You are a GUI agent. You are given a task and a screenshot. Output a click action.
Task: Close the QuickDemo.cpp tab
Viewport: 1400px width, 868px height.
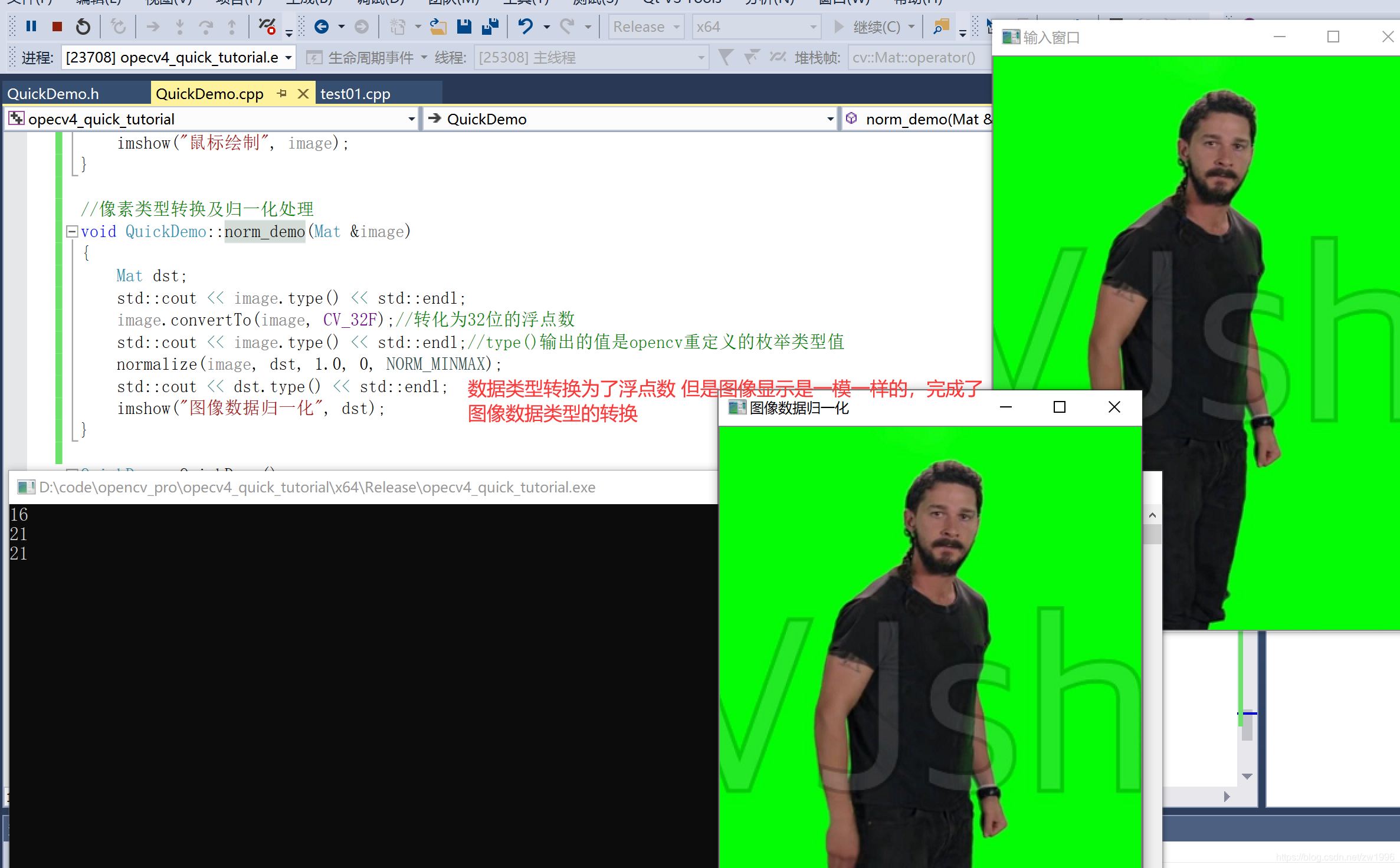tap(303, 94)
